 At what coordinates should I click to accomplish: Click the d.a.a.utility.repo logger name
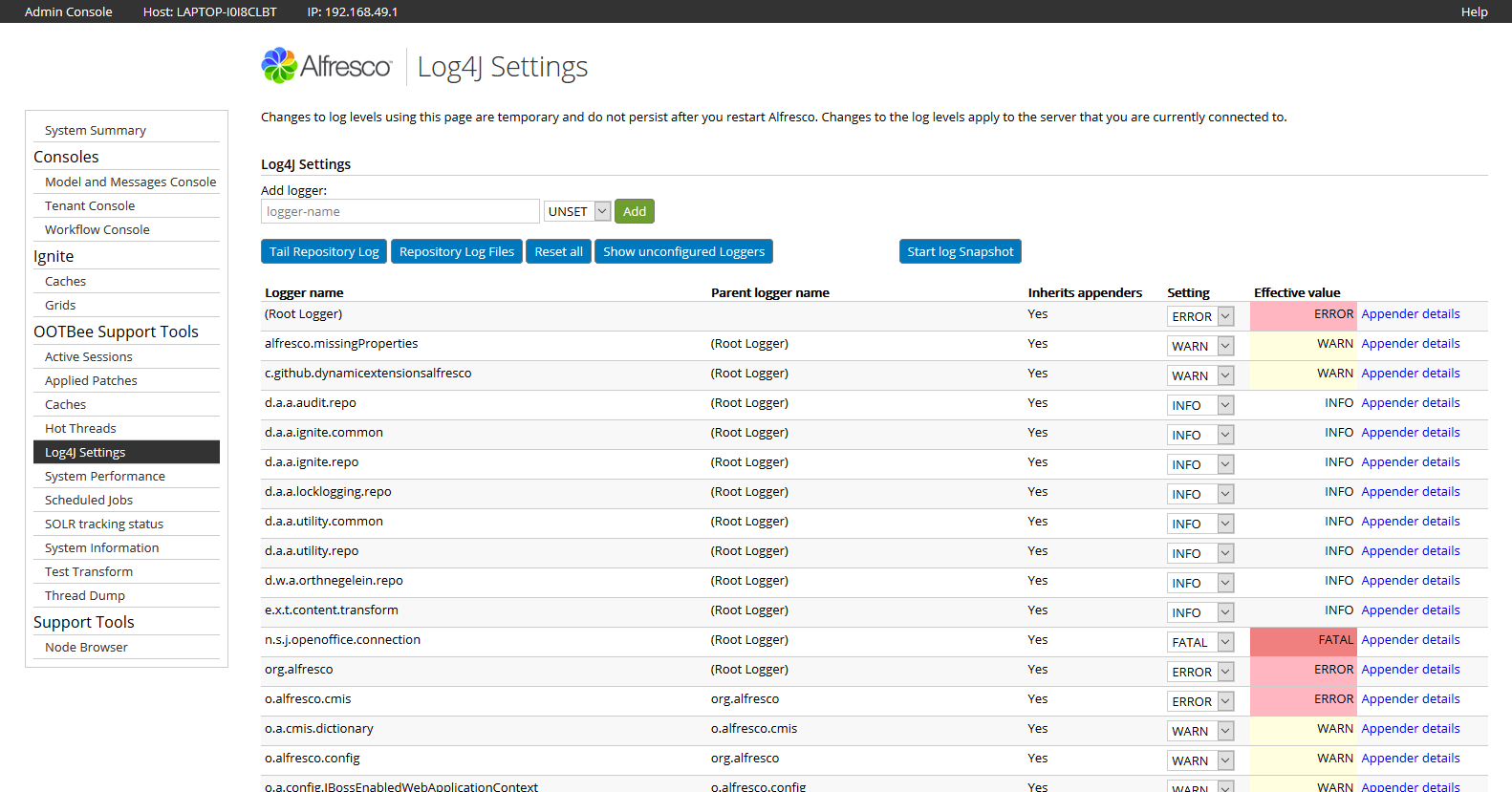[312, 550]
